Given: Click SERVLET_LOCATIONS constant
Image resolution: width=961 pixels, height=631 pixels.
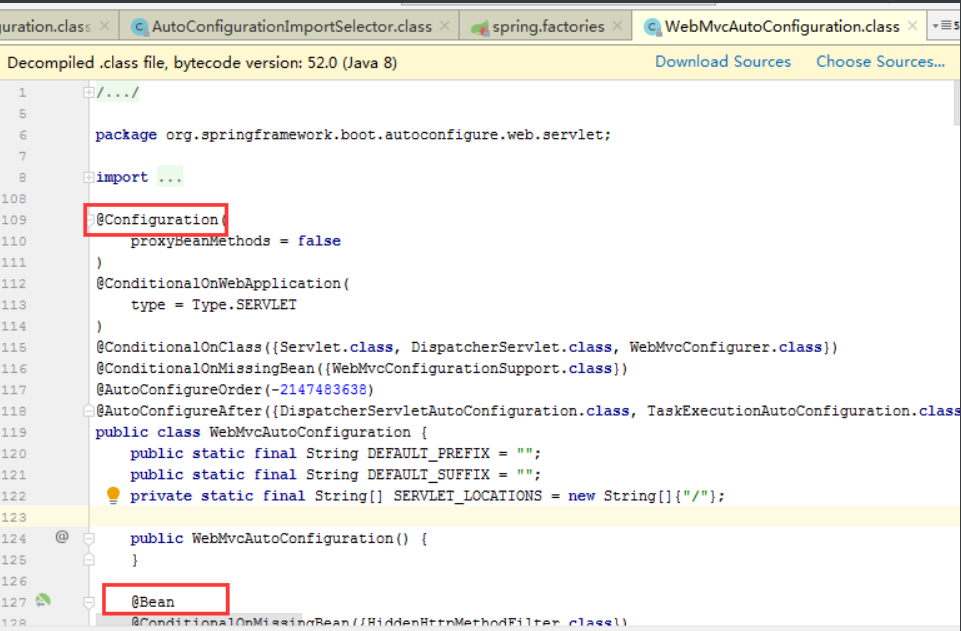Looking at the screenshot, I should [468, 496].
